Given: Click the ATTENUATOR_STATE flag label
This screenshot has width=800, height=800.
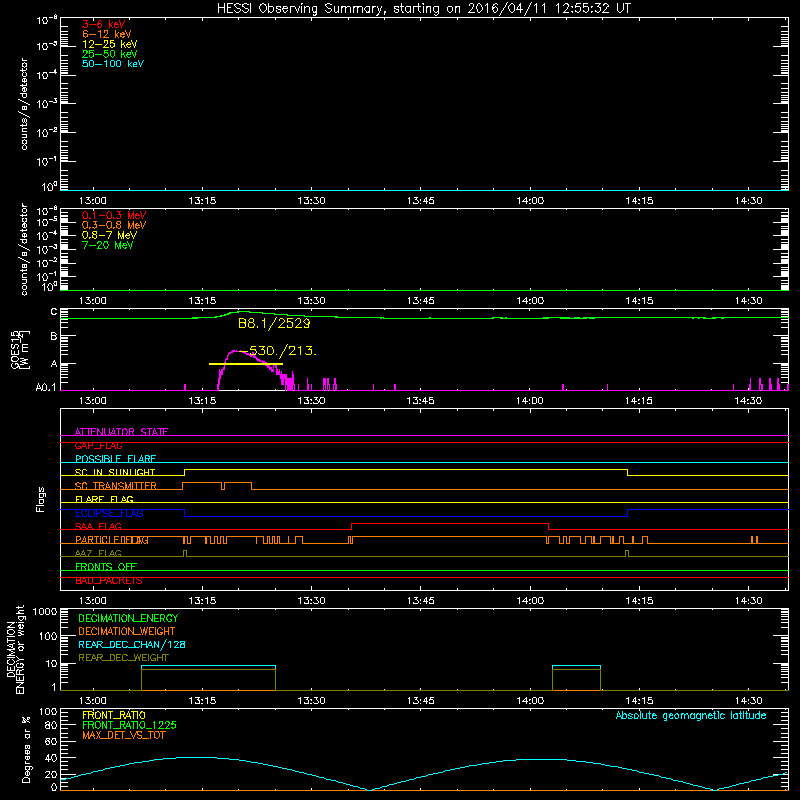Looking at the screenshot, I should 121,432.
